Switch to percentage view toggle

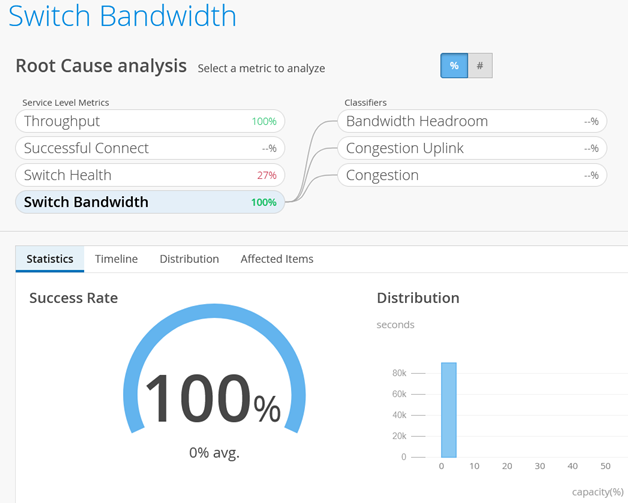click(454, 66)
